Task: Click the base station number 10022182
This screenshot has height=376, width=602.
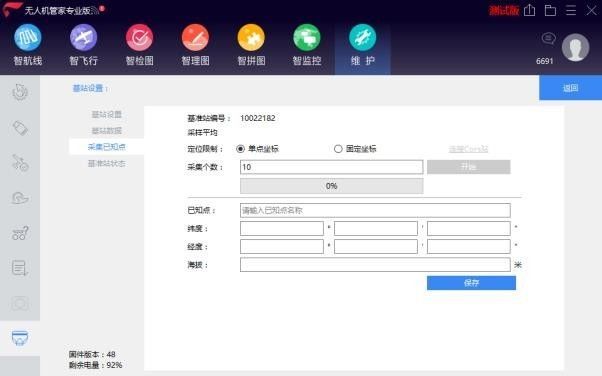Action: pos(258,118)
